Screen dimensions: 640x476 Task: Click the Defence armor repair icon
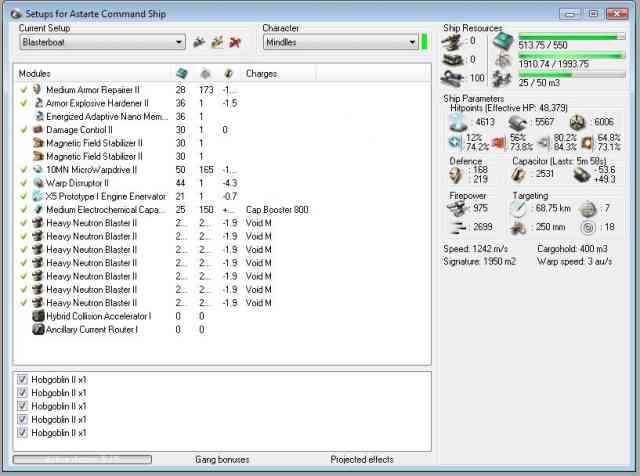456,175
